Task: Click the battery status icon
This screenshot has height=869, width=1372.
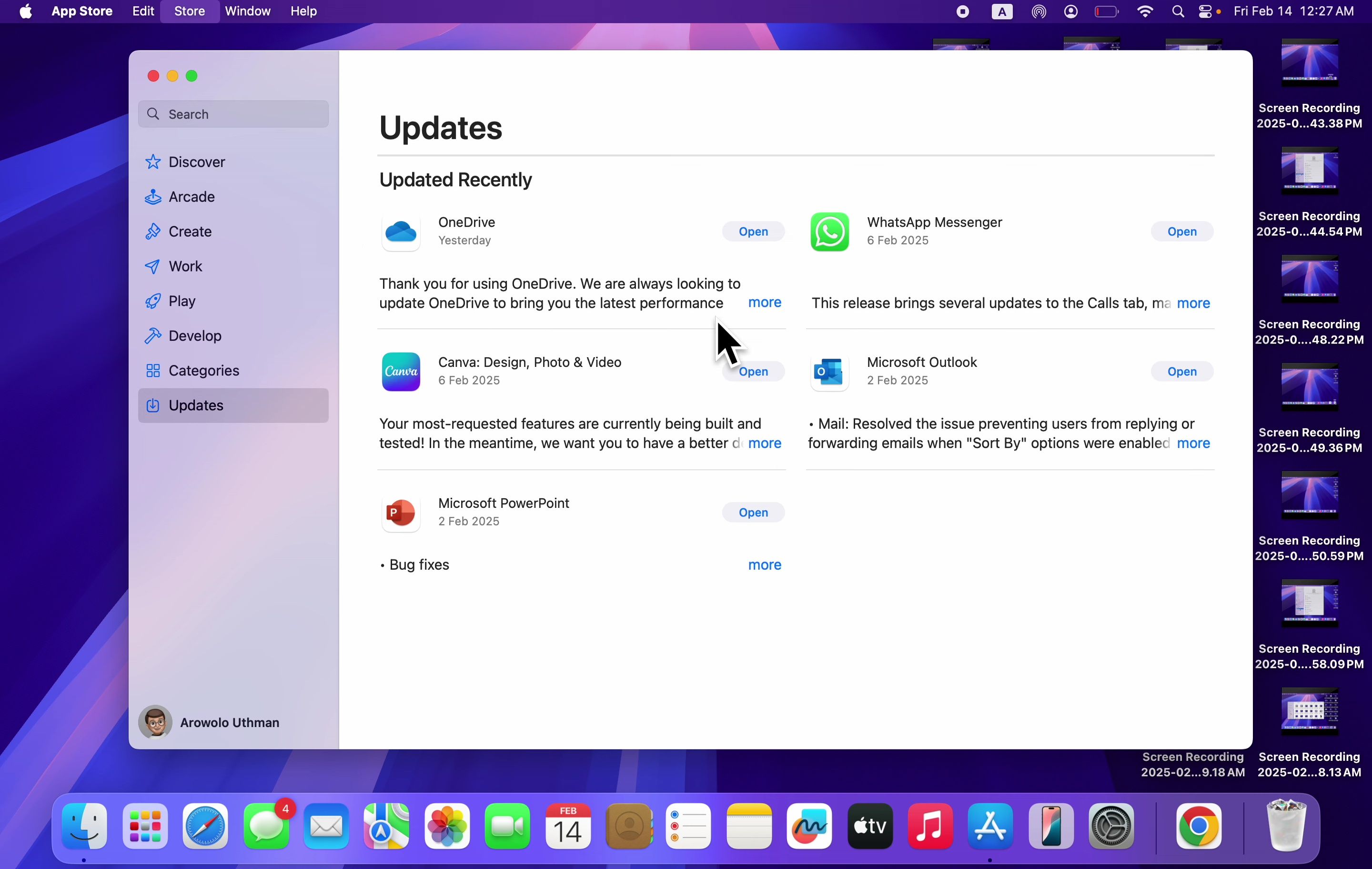Action: (1107, 11)
